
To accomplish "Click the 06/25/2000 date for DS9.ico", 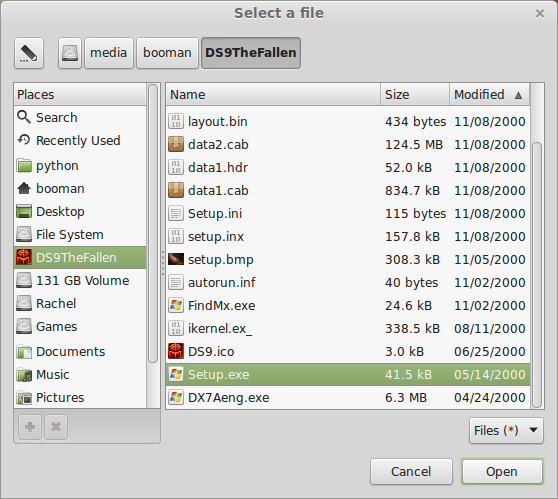I will click(x=490, y=352).
